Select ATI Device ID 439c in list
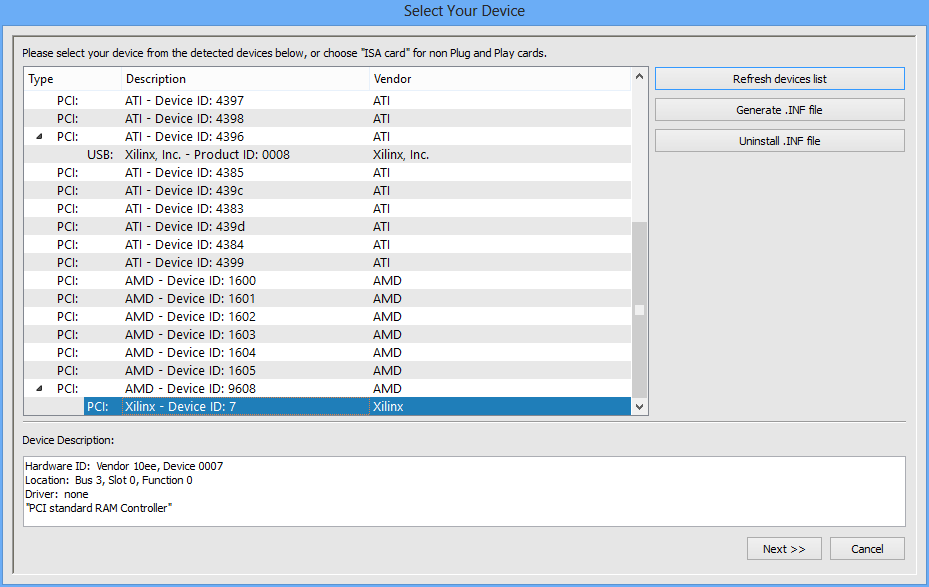Image resolution: width=929 pixels, height=587 pixels. pyautogui.click(x=184, y=191)
